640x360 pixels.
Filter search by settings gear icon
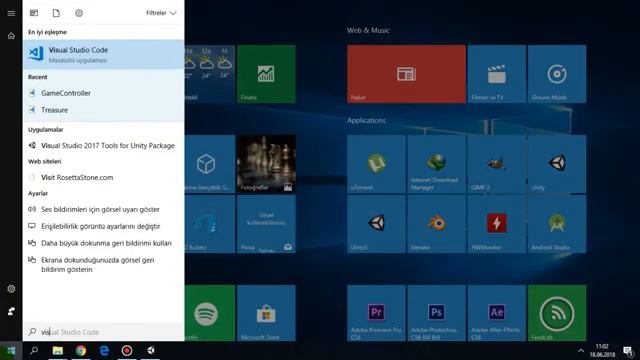pyautogui.click(x=79, y=13)
